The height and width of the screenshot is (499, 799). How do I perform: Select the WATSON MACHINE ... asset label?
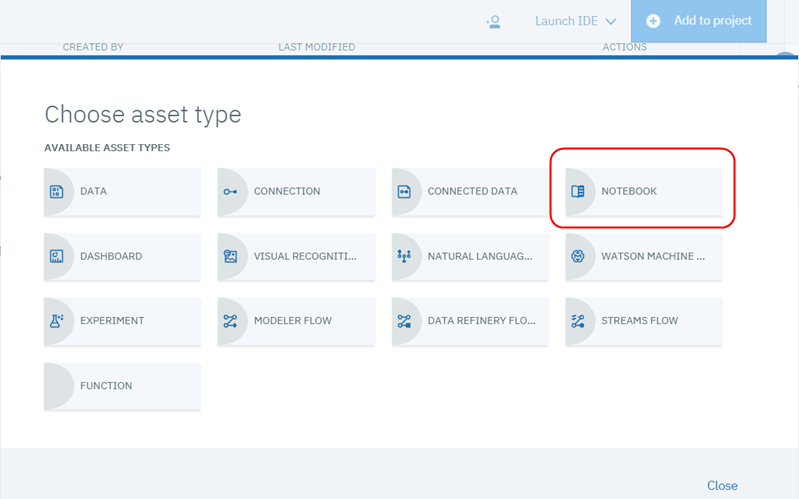tap(653, 256)
